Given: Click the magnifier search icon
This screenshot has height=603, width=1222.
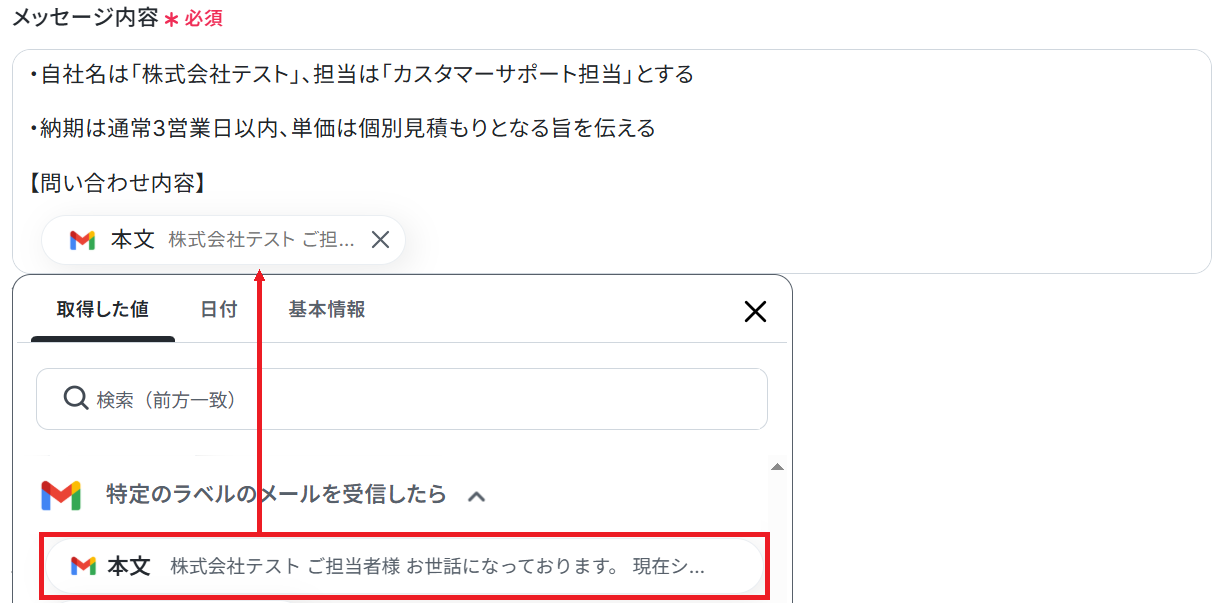Looking at the screenshot, I should pyautogui.click(x=76, y=399).
